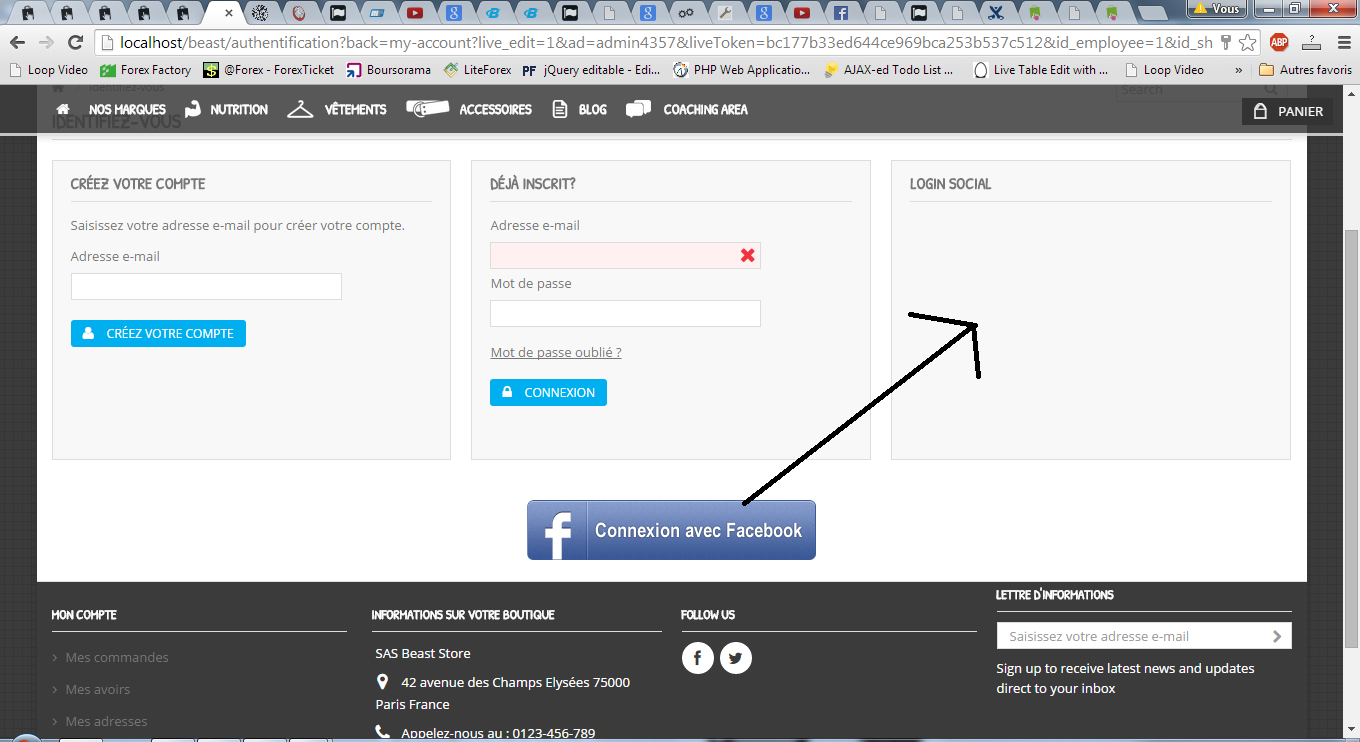Open the Mes adresses footer link
The height and width of the screenshot is (742, 1360).
pyautogui.click(x=106, y=721)
